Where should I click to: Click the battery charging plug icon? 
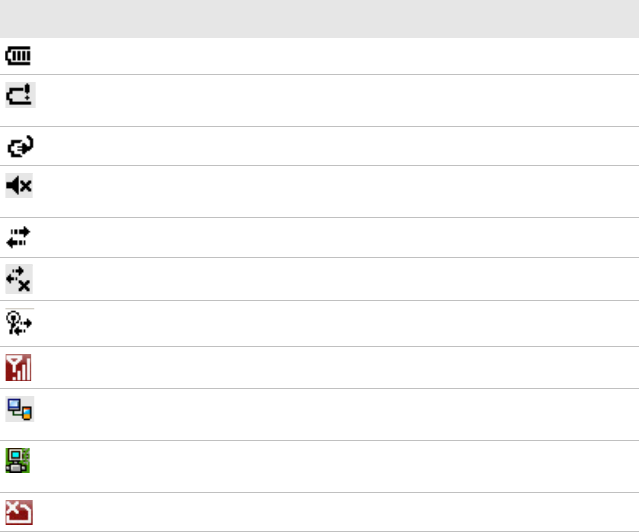point(20,146)
